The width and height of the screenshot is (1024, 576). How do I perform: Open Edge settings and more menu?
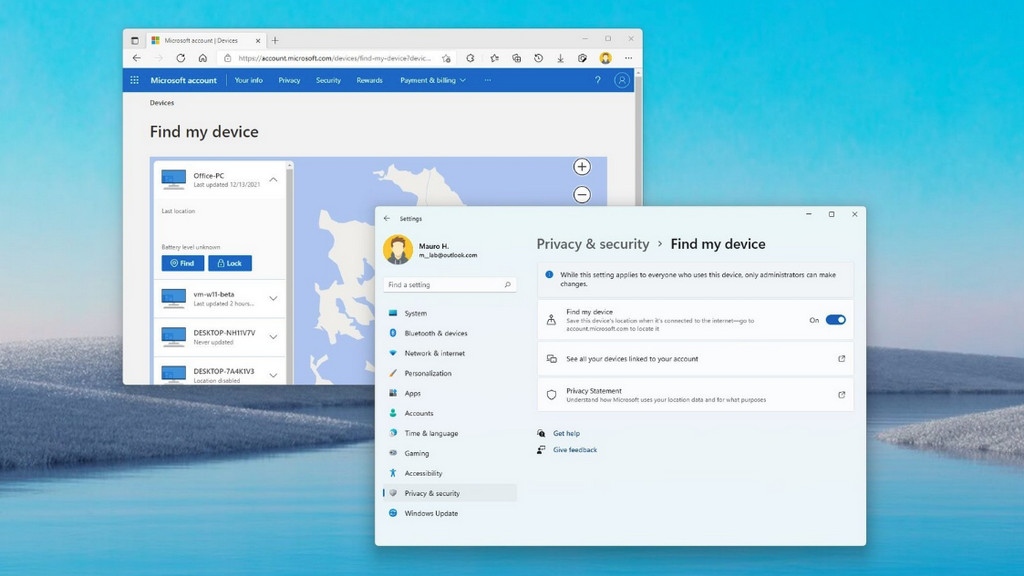pyautogui.click(x=628, y=58)
